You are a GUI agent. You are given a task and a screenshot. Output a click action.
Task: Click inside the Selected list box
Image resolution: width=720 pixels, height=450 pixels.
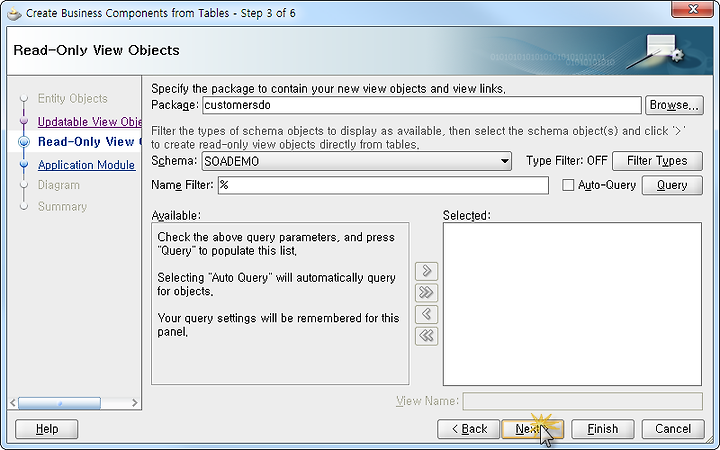pos(572,304)
